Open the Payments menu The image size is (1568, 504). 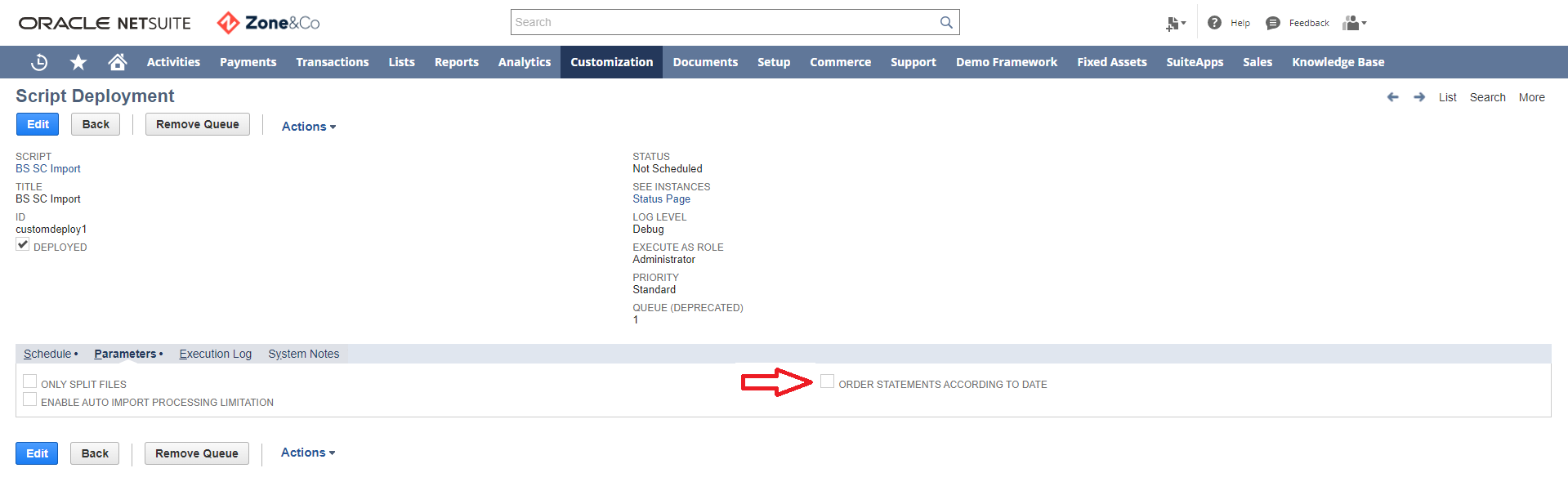point(248,62)
